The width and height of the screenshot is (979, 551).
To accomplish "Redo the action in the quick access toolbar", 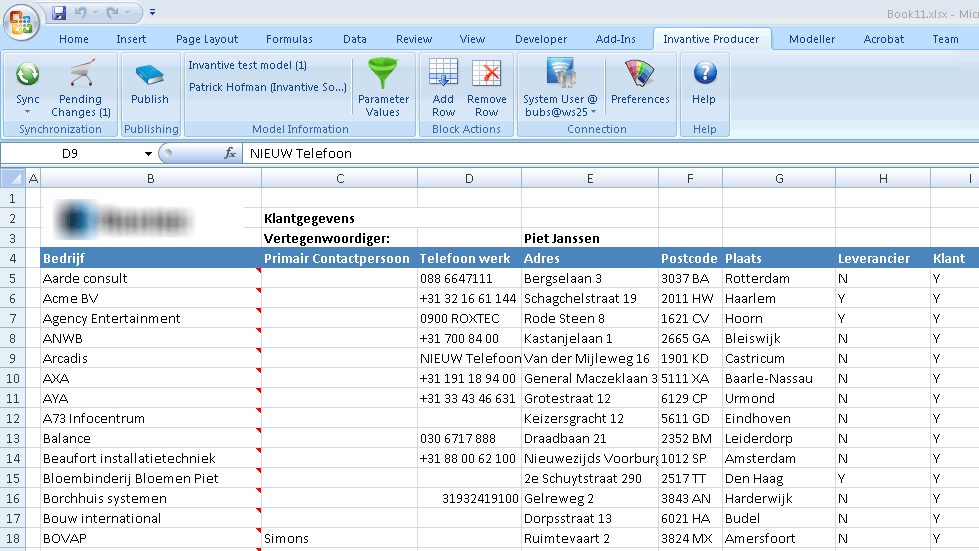I will pyautogui.click(x=112, y=12).
